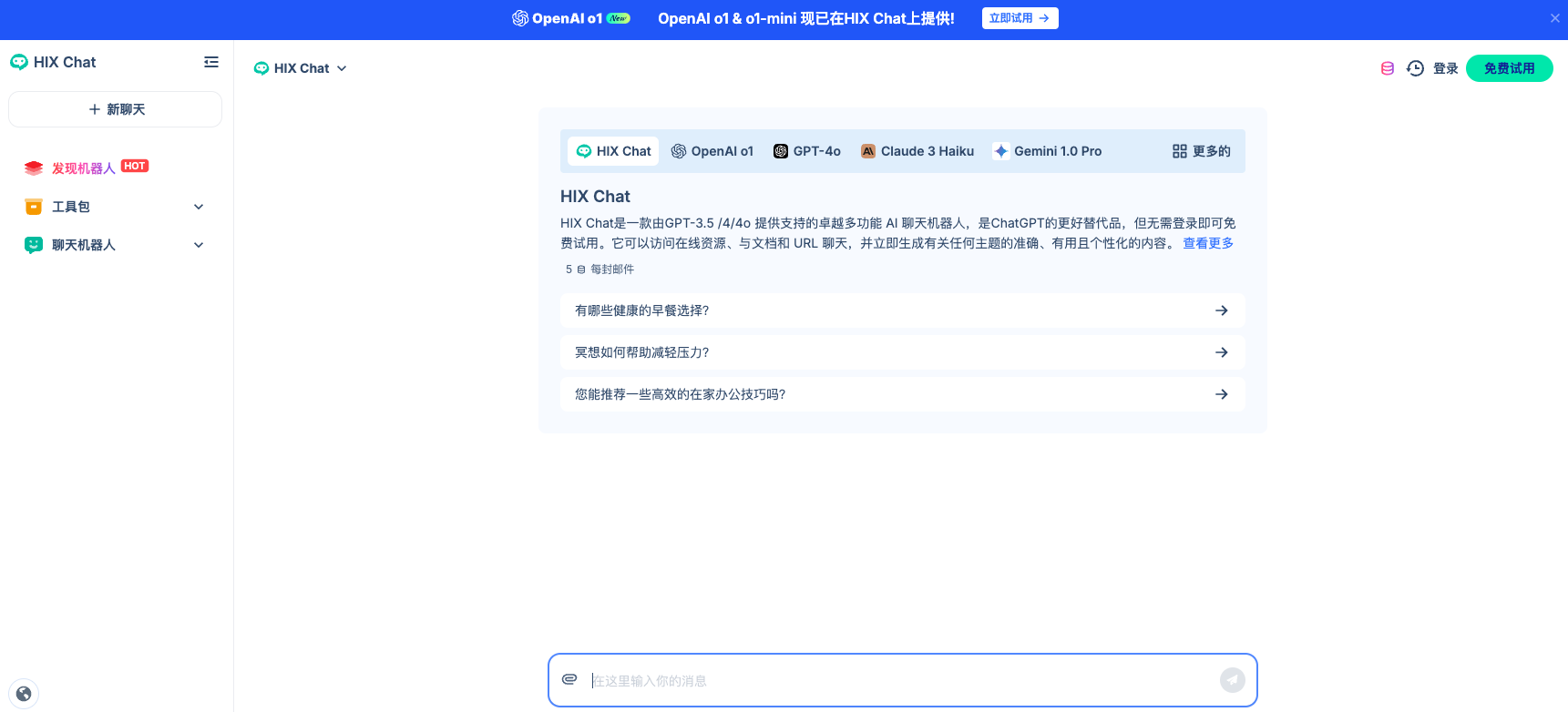Screen dimensions: 1568x712
Task: Expand the 聊天机器人 chevron
Action: click(199, 245)
